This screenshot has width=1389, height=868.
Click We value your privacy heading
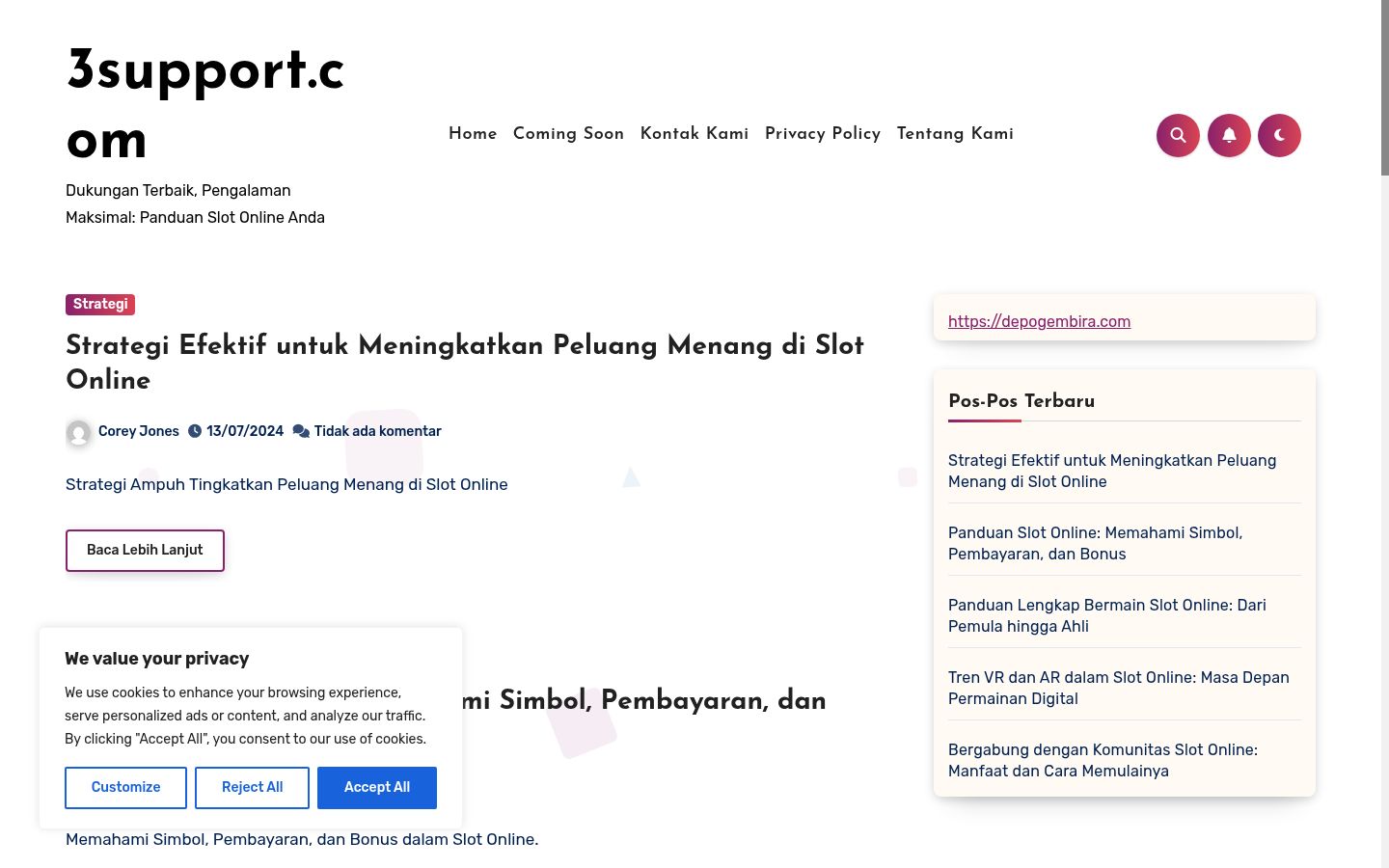[156, 659]
